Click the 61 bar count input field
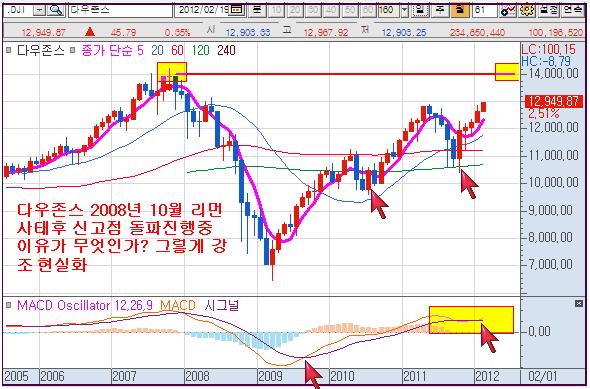590x389 pixels. pos(485,10)
